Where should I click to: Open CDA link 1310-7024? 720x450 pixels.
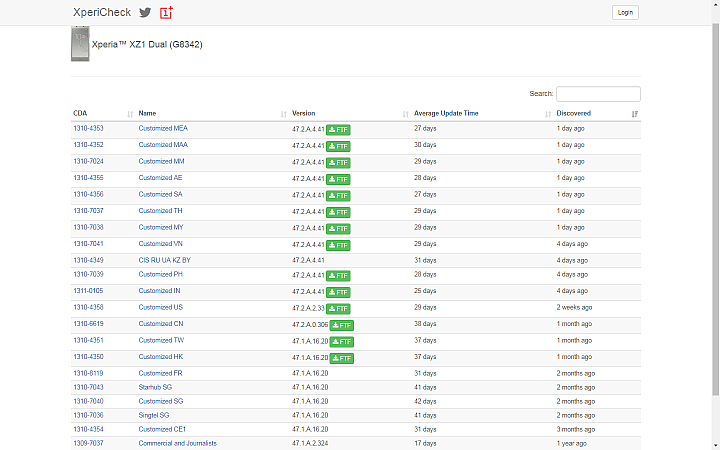(x=89, y=161)
